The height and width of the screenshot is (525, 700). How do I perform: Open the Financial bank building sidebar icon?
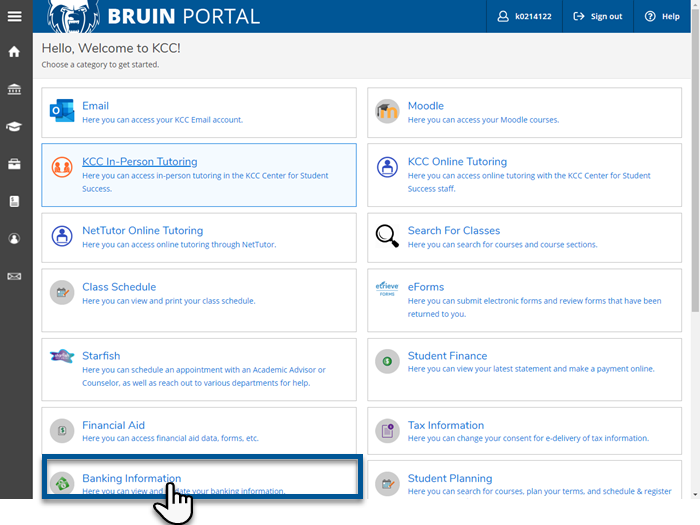pyautogui.click(x=14, y=90)
